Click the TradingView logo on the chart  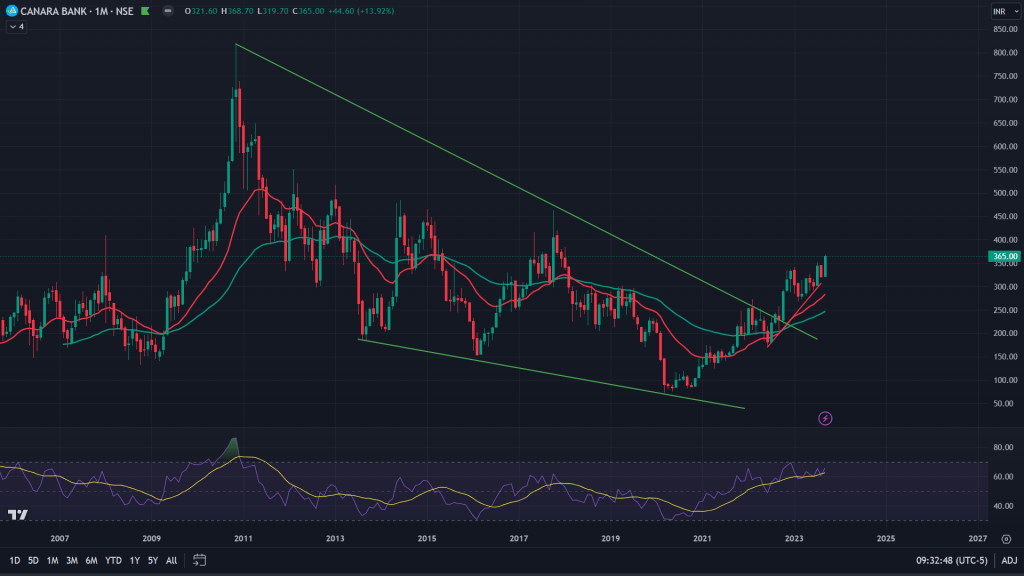[18, 515]
